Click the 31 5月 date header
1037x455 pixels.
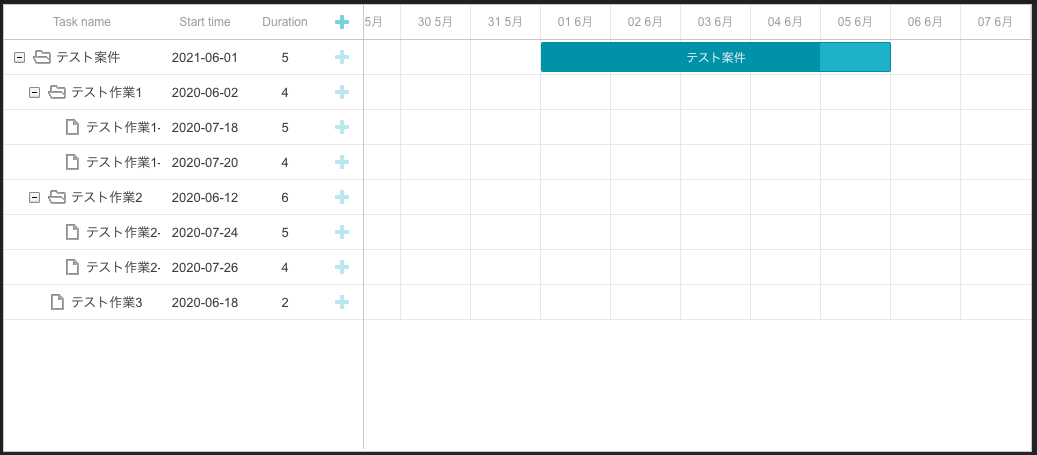(505, 22)
